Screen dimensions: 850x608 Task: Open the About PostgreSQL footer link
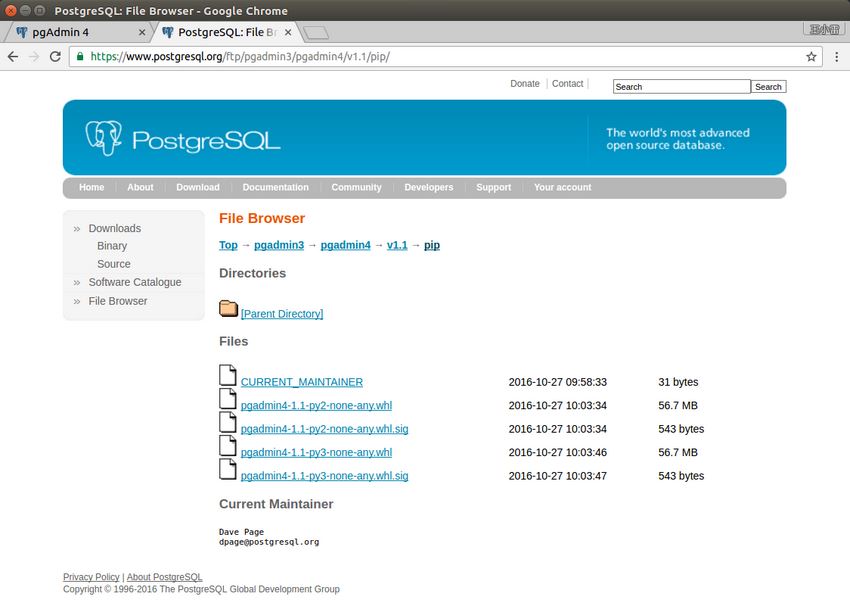point(165,577)
